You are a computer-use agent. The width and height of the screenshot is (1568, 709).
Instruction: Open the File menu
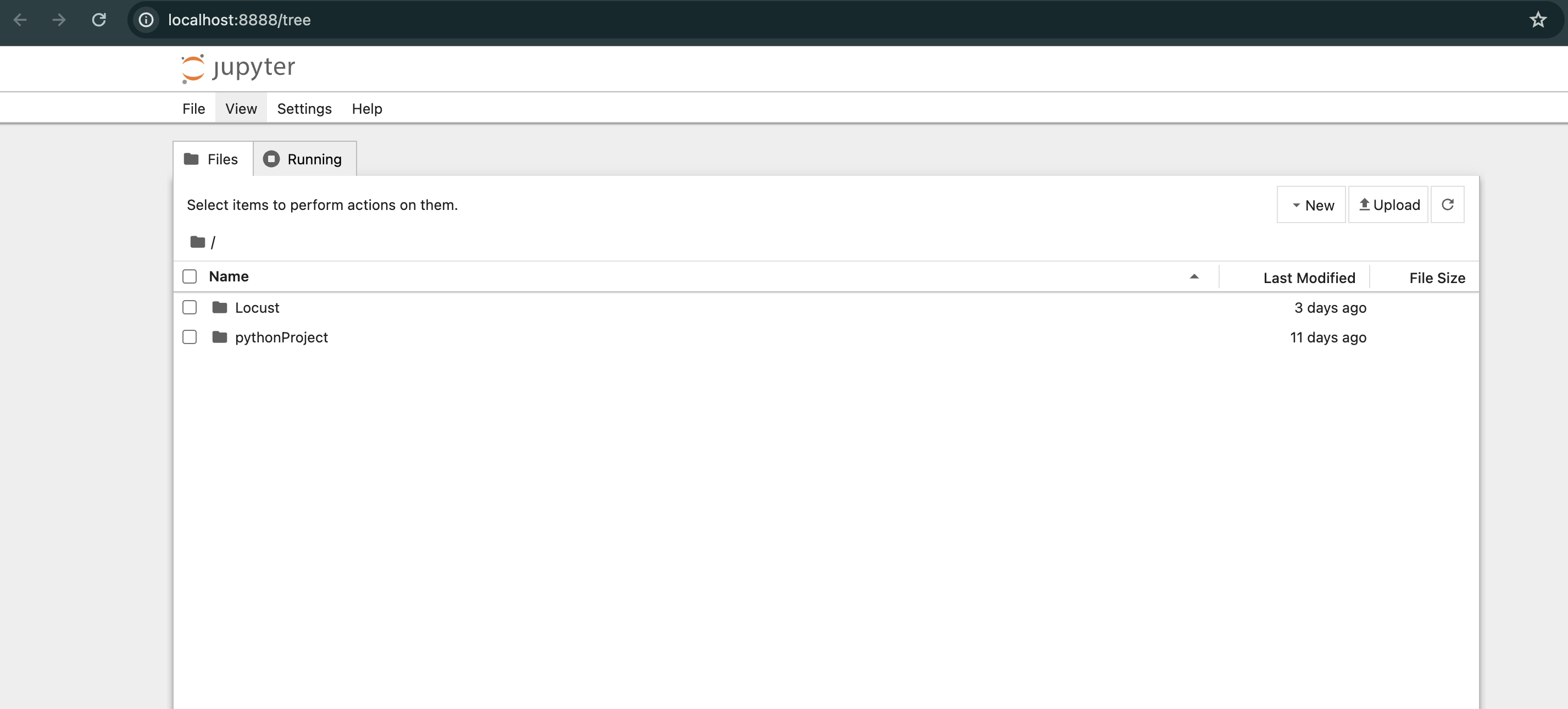pos(193,108)
